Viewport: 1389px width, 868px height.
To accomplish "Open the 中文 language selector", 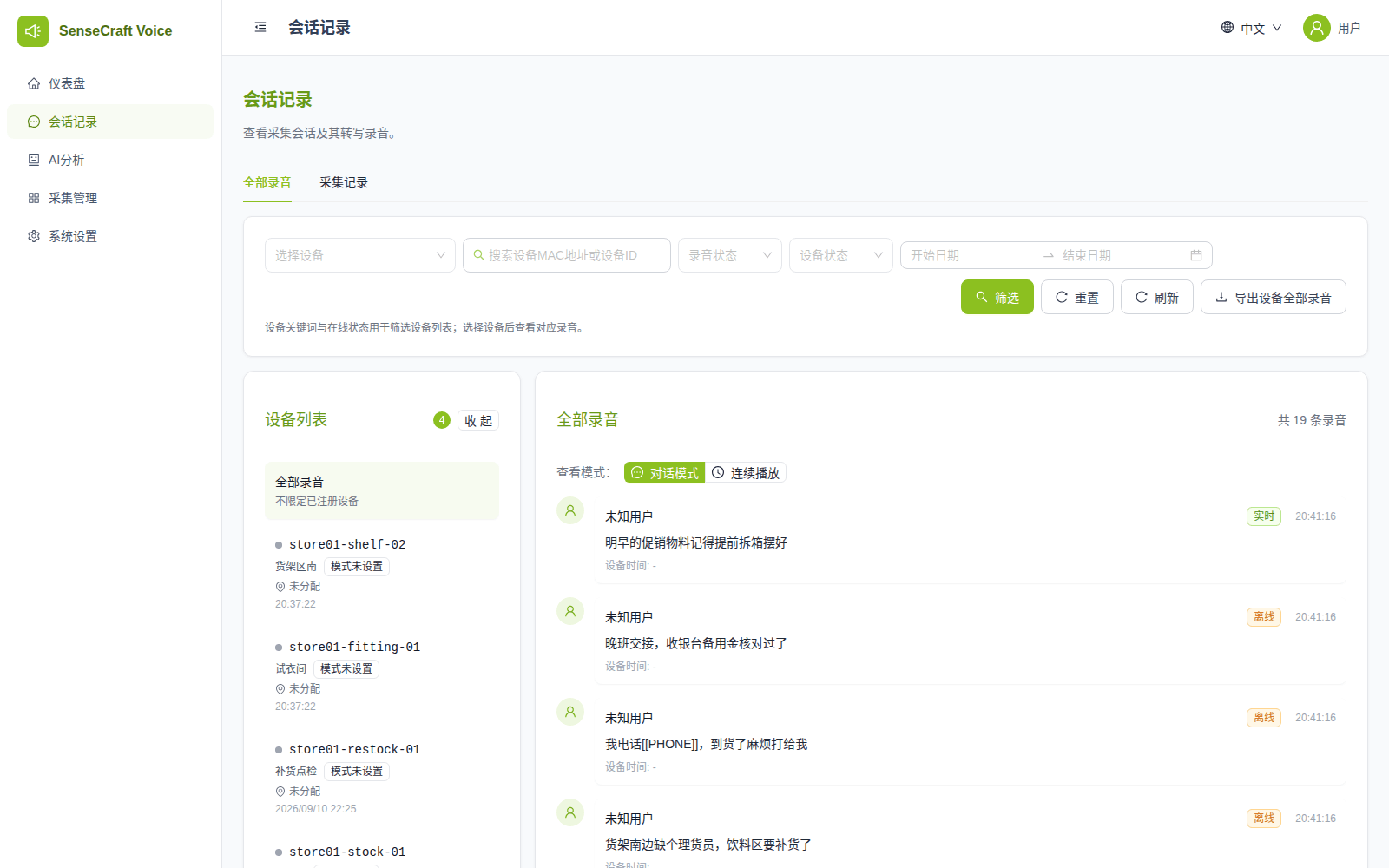I will point(1252,28).
